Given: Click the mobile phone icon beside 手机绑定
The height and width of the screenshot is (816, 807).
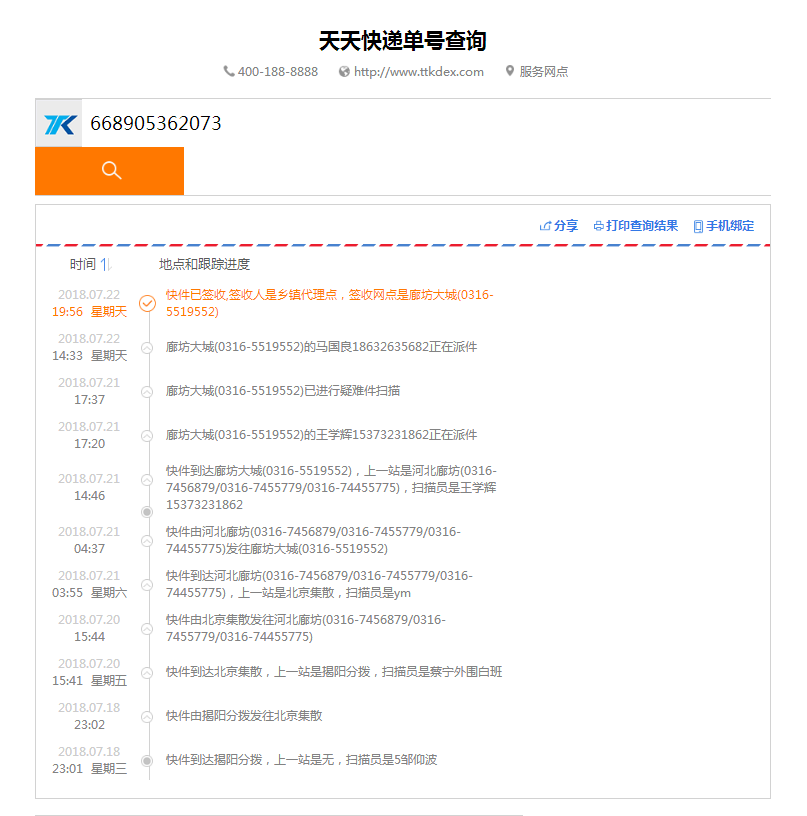Looking at the screenshot, I should point(698,226).
